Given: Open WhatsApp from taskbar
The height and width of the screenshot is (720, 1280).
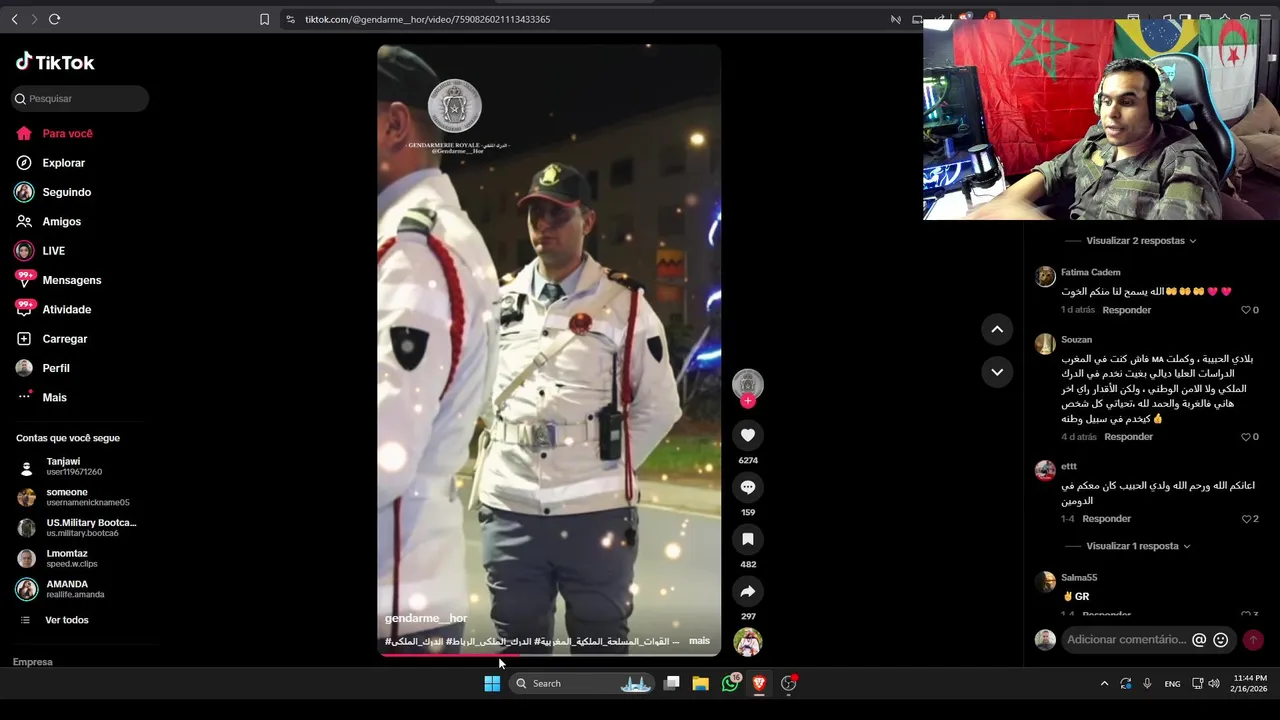Looking at the screenshot, I should [730, 683].
